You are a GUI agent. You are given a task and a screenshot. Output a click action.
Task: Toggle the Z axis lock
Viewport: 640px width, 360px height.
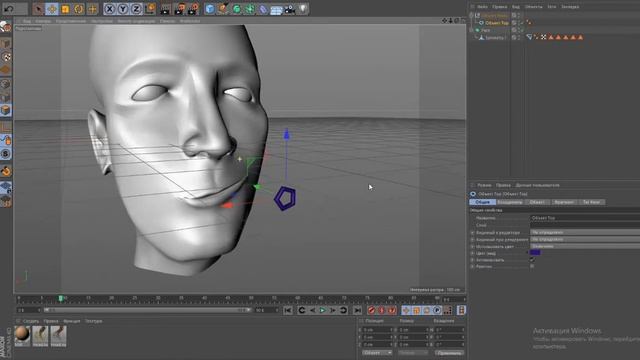136,9
